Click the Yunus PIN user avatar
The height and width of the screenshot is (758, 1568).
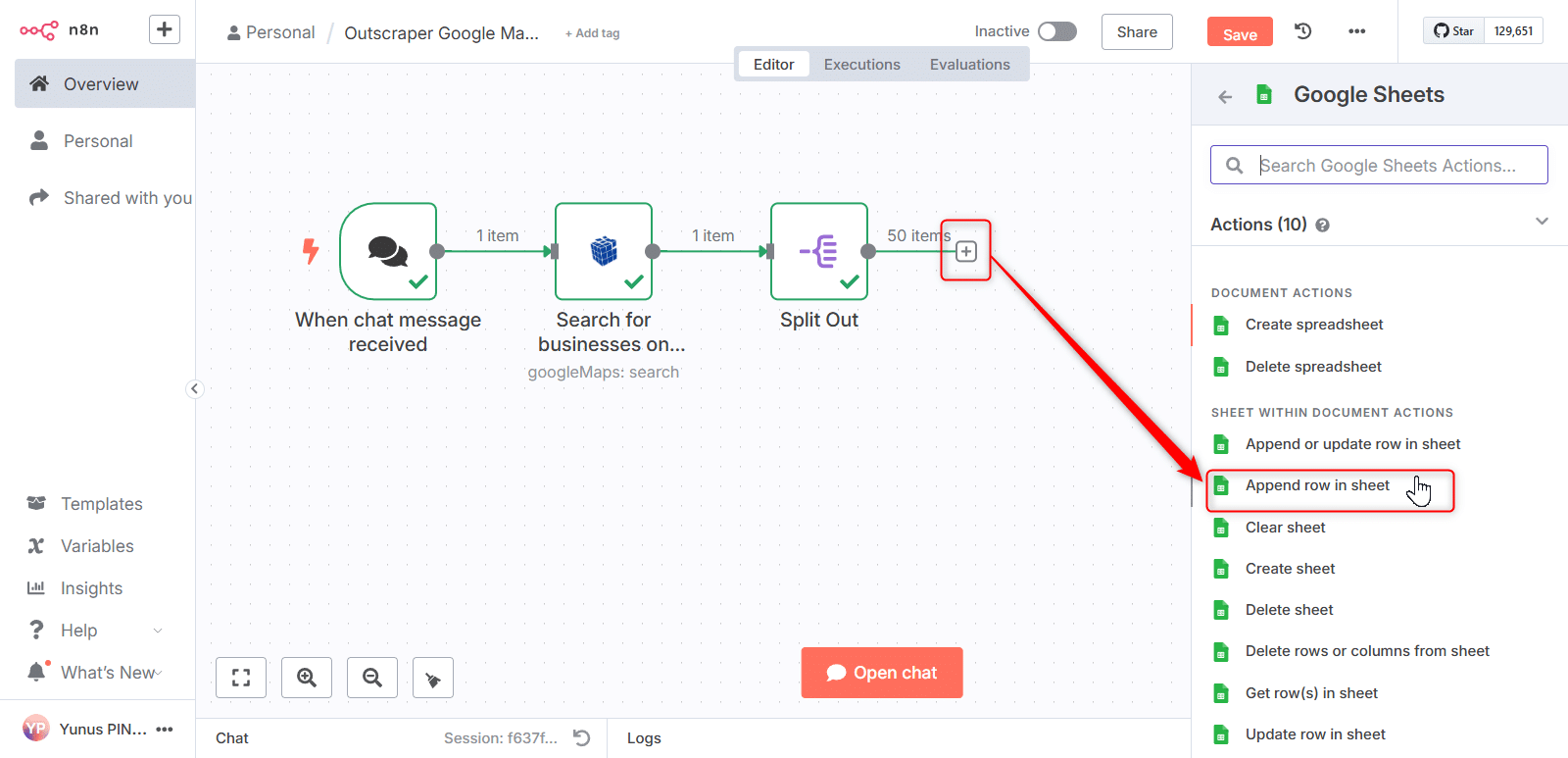click(36, 729)
